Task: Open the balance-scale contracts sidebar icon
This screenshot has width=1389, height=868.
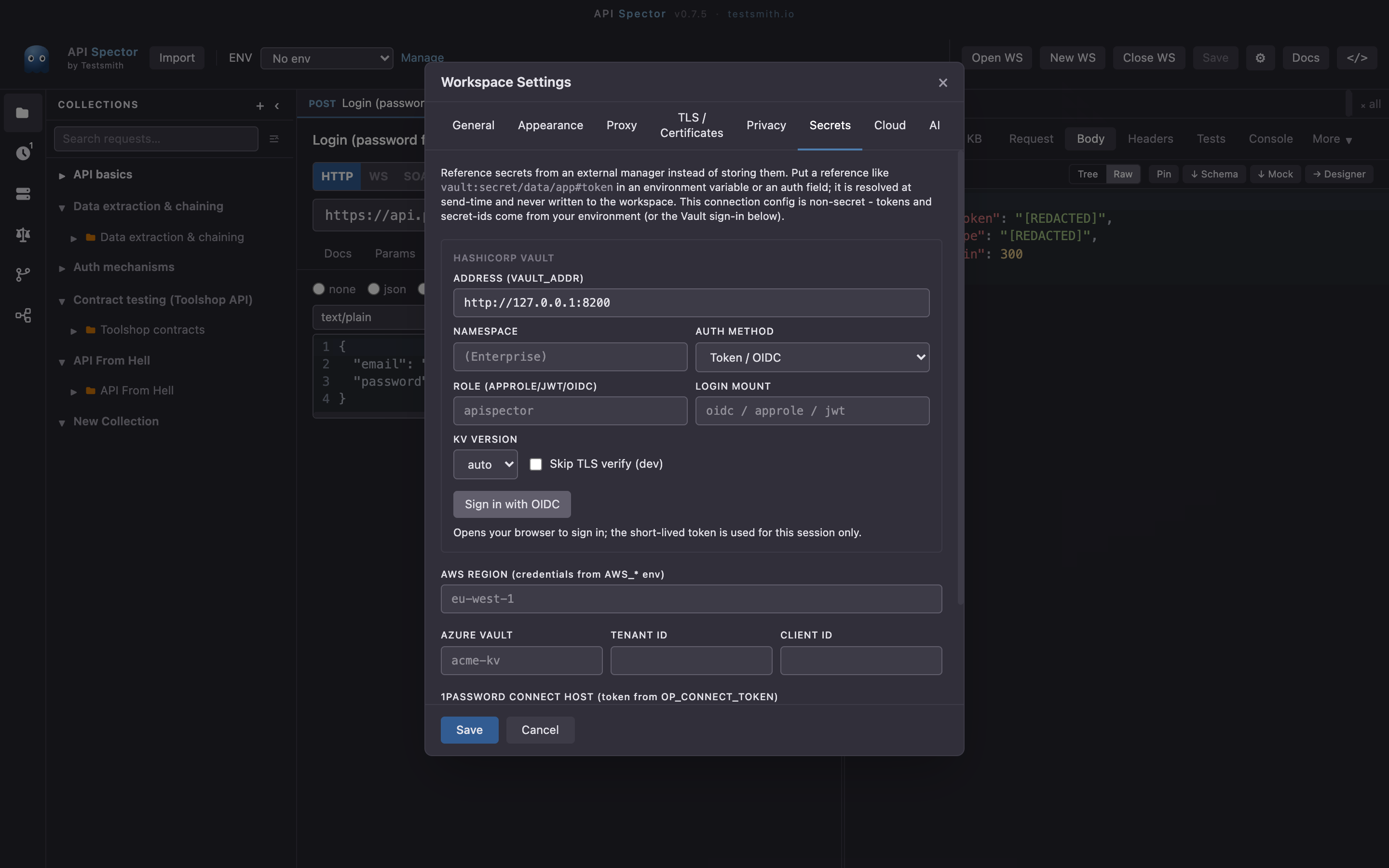Action: click(x=23, y=234)
